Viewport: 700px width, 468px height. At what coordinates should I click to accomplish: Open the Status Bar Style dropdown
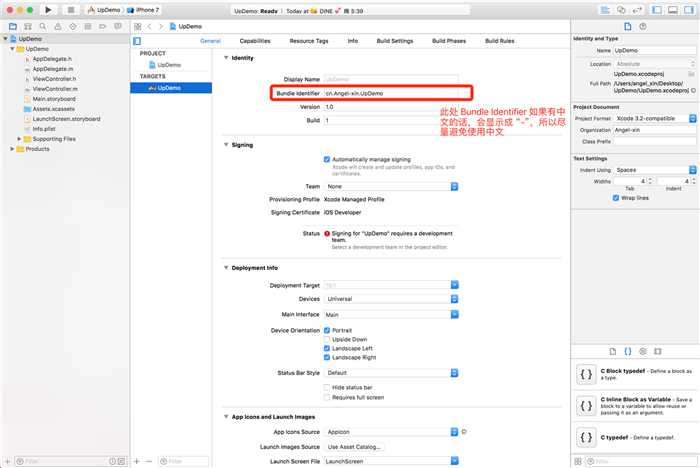pos(391,373)
